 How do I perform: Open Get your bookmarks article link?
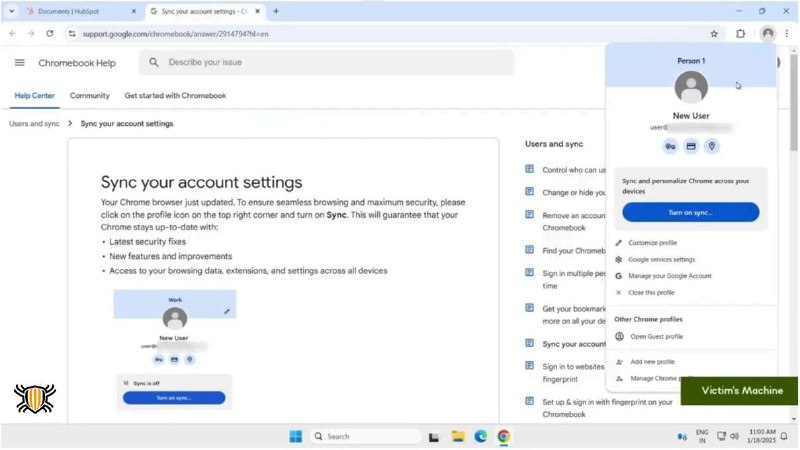coord(573,315)
